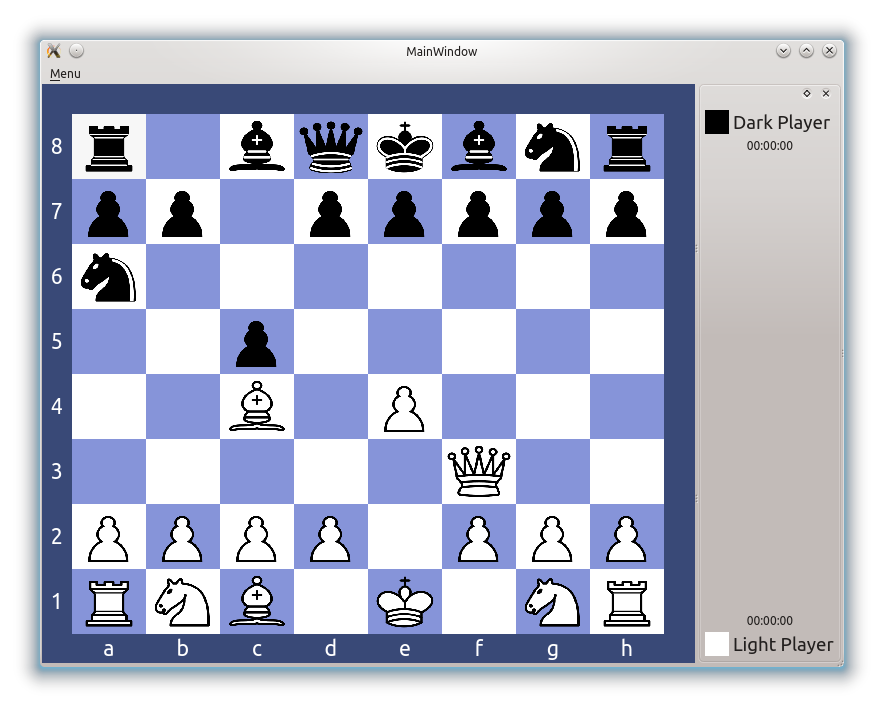
Task: Select the white pawn on b2
Action: 183,537
